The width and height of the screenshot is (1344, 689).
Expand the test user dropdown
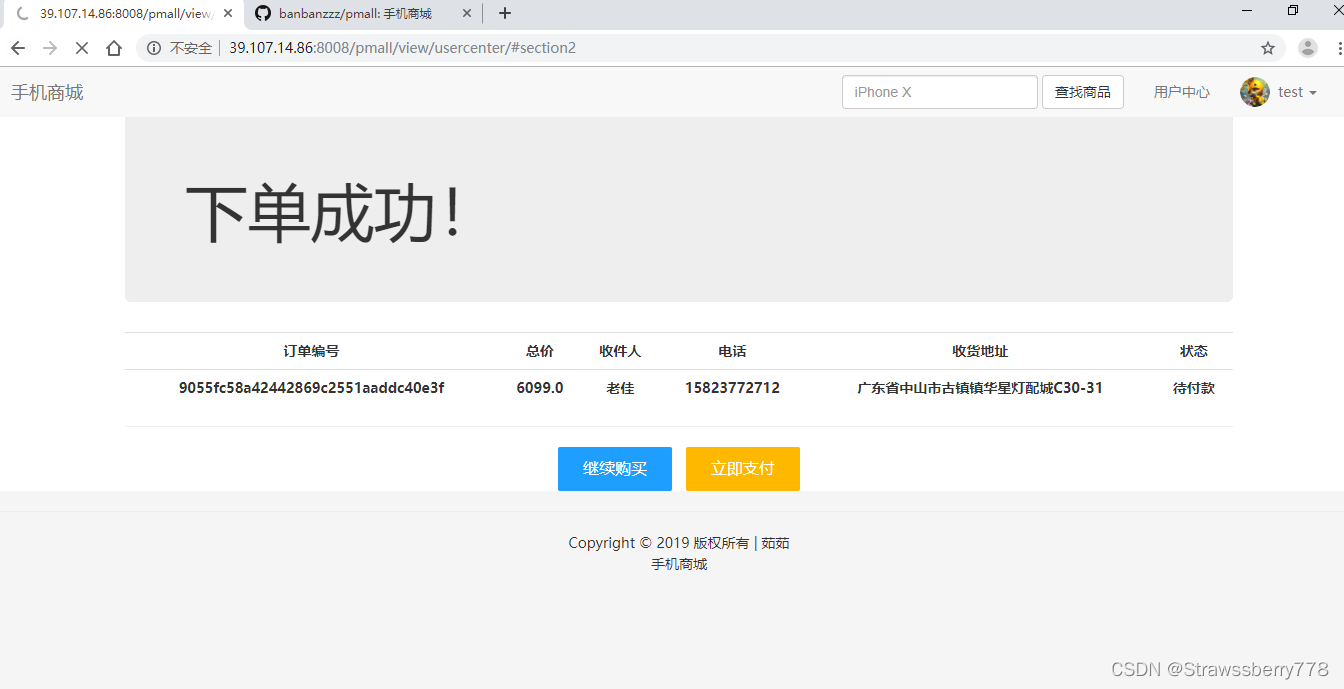coord(1297,92)
